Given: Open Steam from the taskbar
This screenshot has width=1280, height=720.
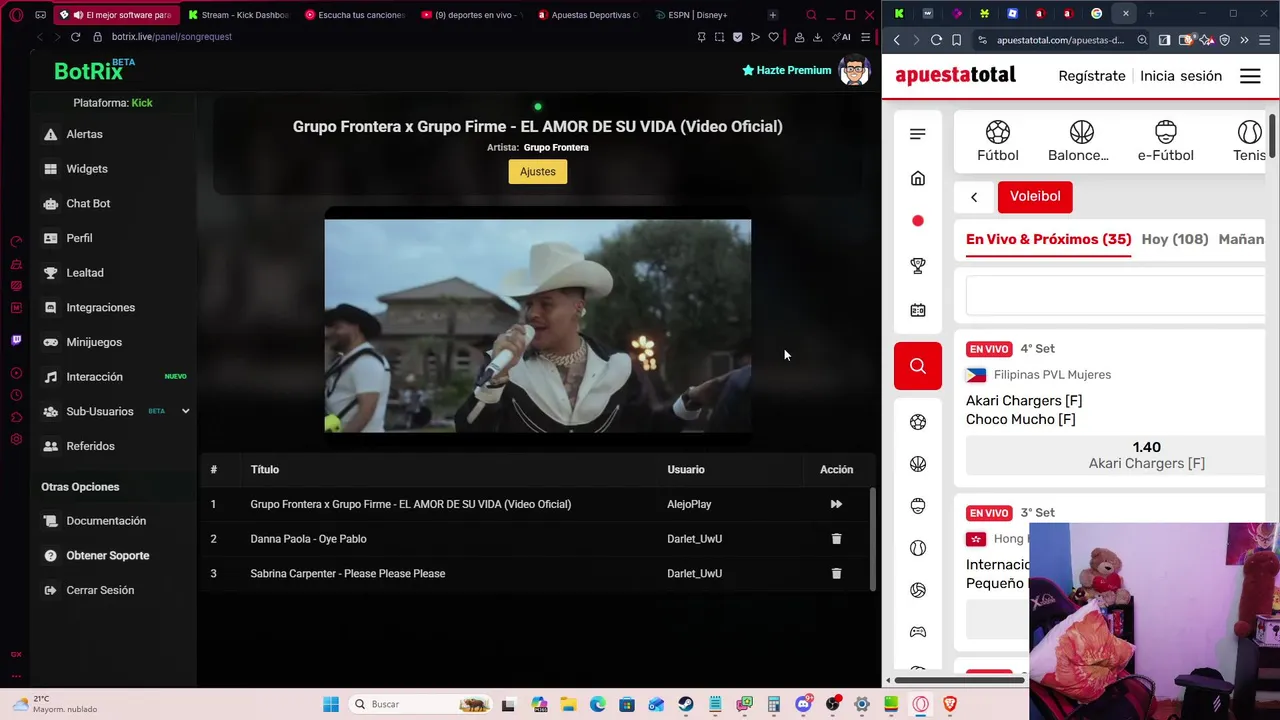Looking at the screenshot, I should click(685, 704).
